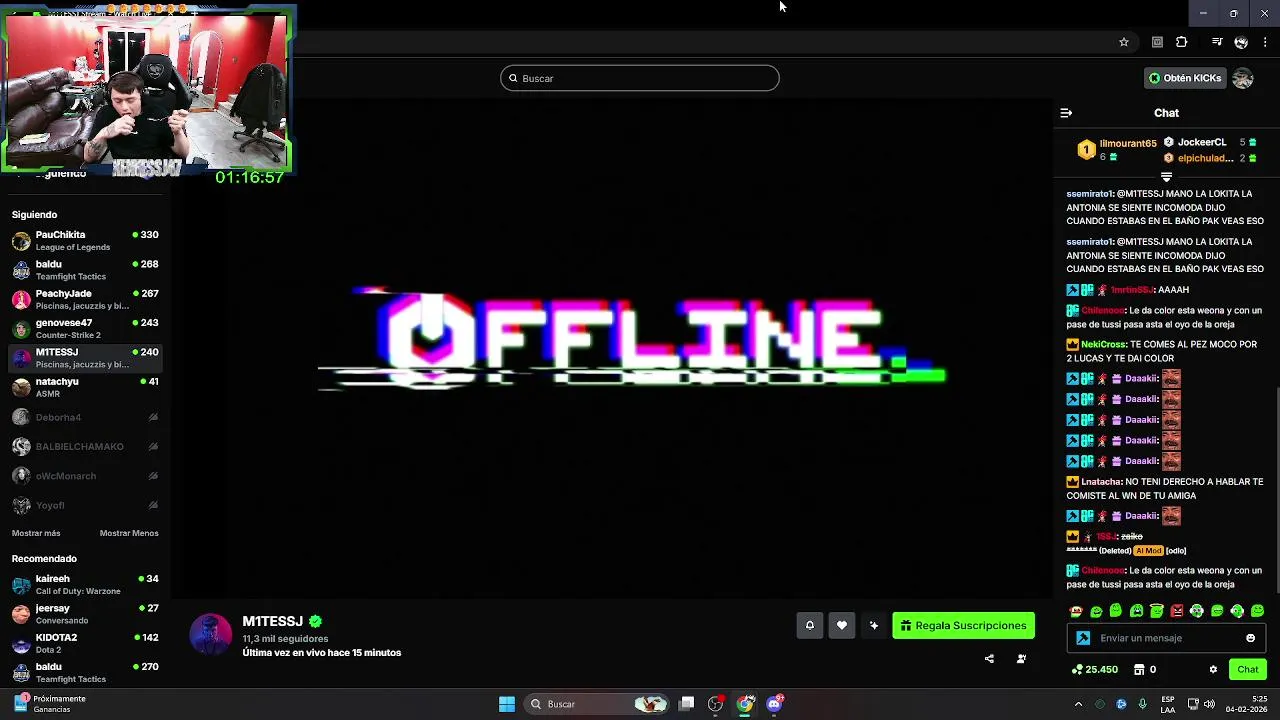
Task: Click Mostrar Menos in Siguiendo list
Action: pos(129,533)
